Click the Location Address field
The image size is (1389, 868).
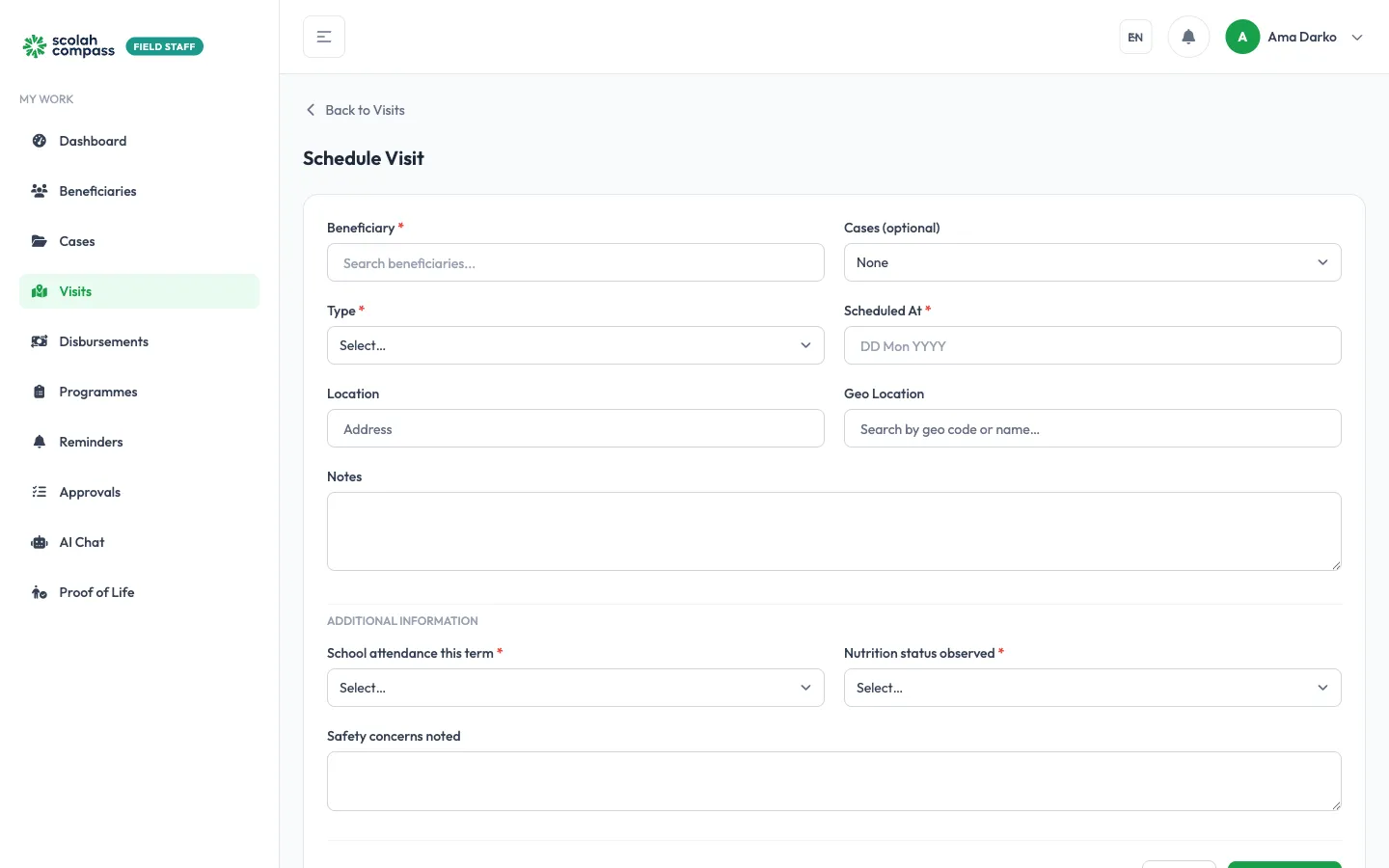[575, 428]
